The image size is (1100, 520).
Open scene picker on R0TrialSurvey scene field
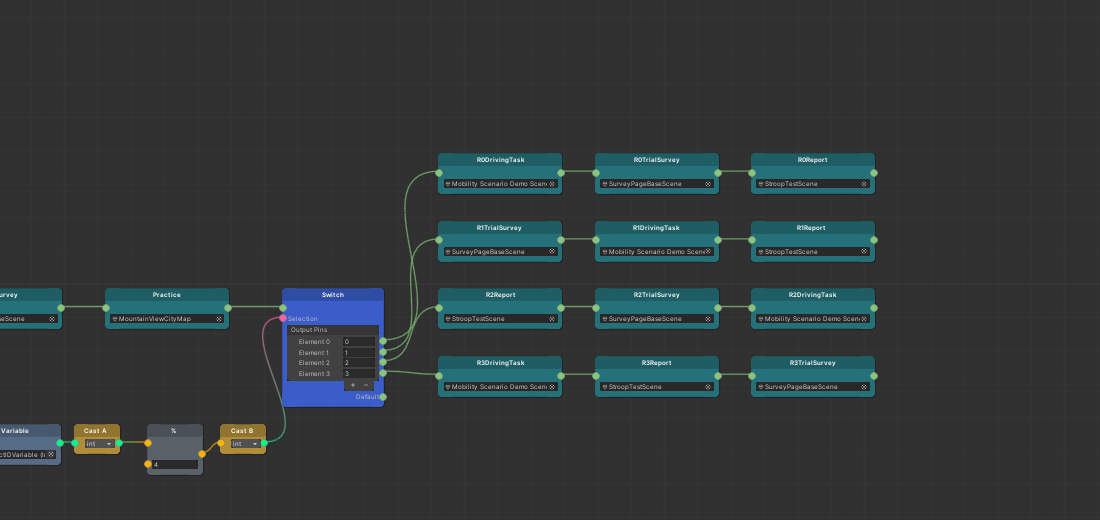click(708, 184)
